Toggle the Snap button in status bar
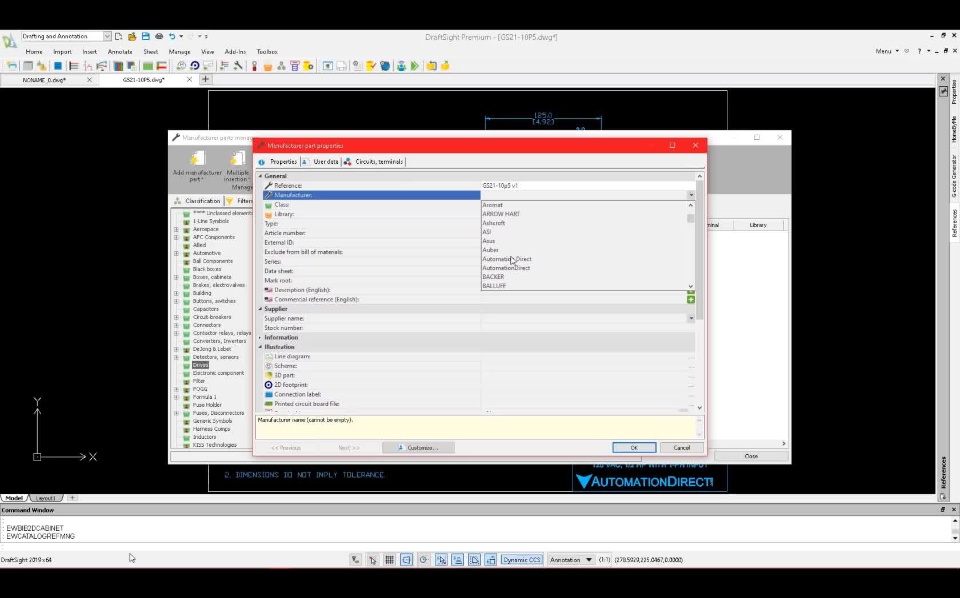Screen dimensions: 960x598 pos(372,559)
